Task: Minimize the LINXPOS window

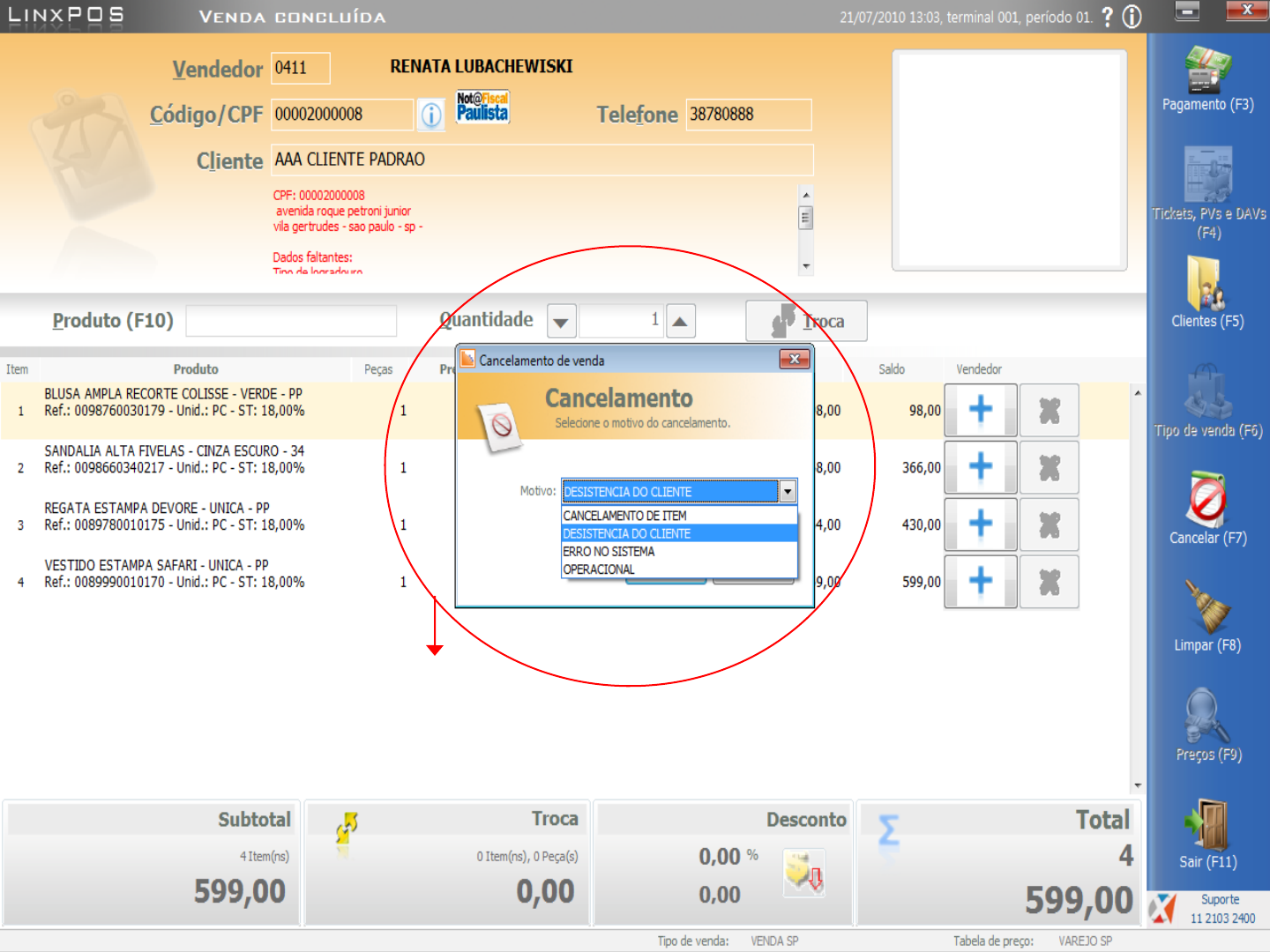Action: [x=1188, y=11]
